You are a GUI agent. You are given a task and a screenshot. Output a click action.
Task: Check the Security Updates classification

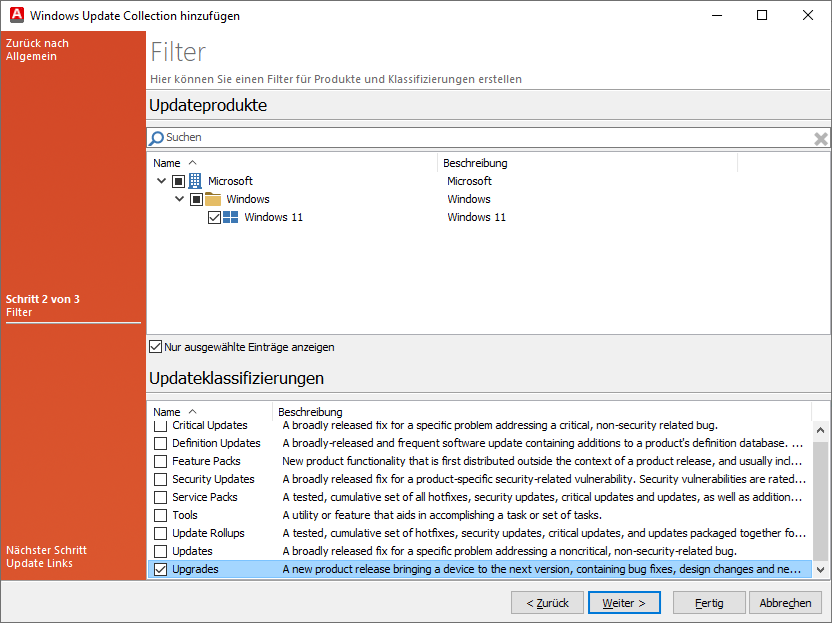[x=158, y=479]
